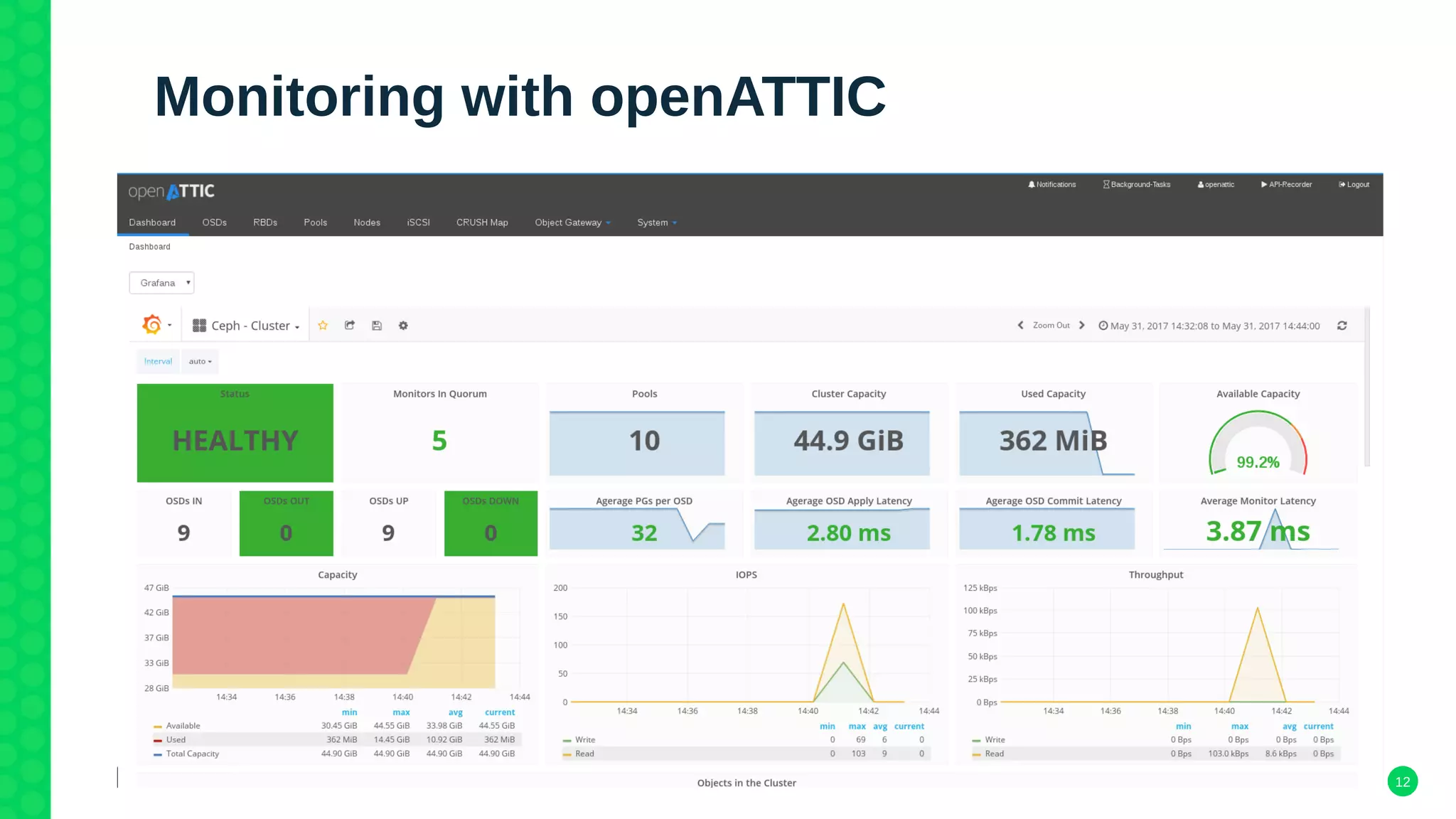
Task: Open the Grafana logo menu
Action: [156, 325]
